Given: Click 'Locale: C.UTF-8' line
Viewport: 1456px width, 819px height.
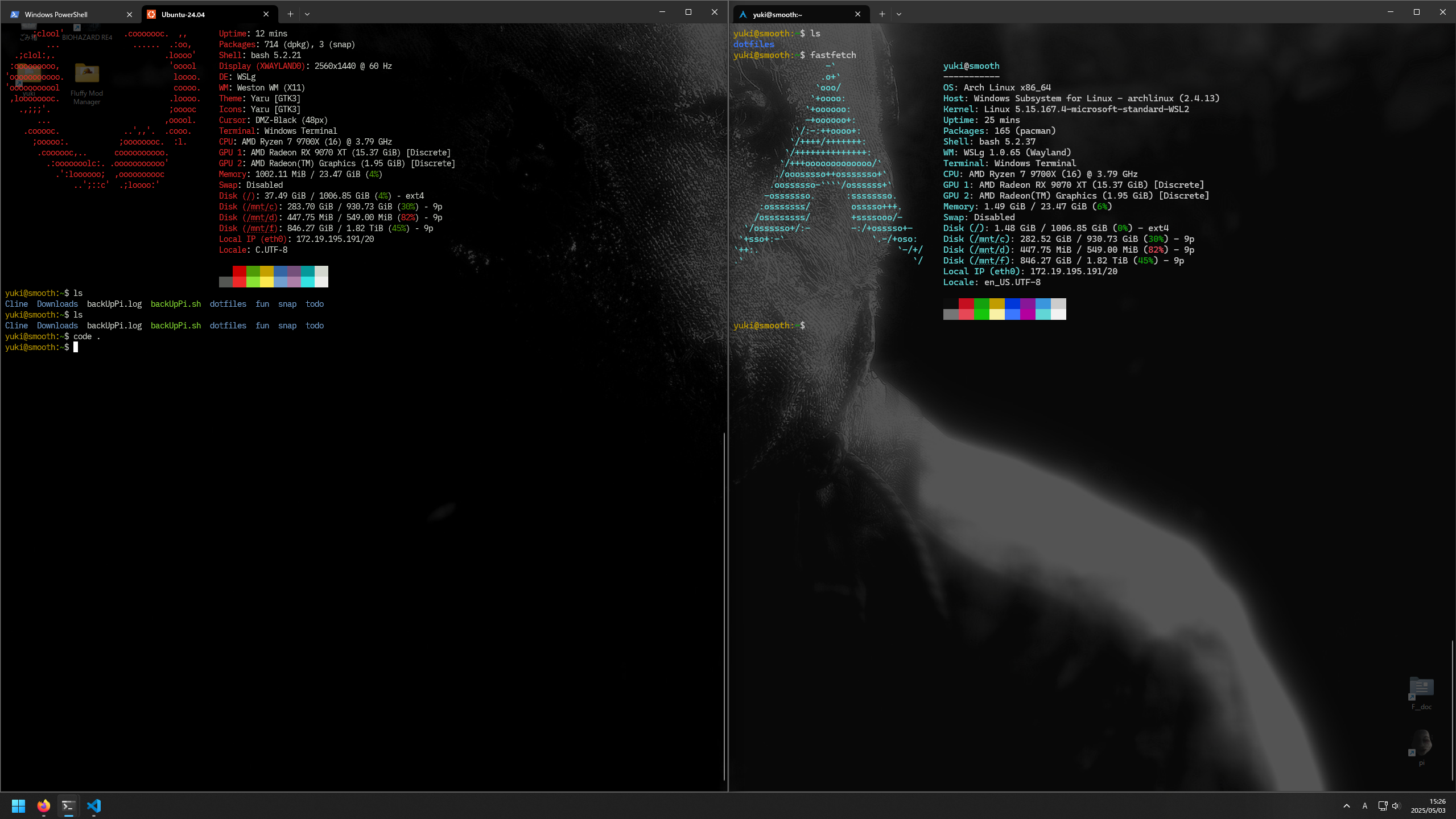Looking at the screenshot, I should point(253,250).
